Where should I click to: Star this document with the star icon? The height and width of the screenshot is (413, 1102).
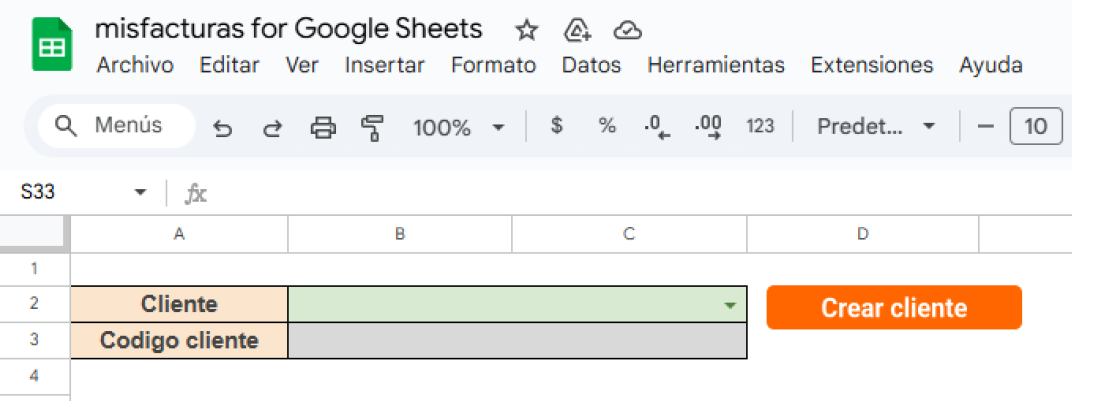tap(526, 30)
